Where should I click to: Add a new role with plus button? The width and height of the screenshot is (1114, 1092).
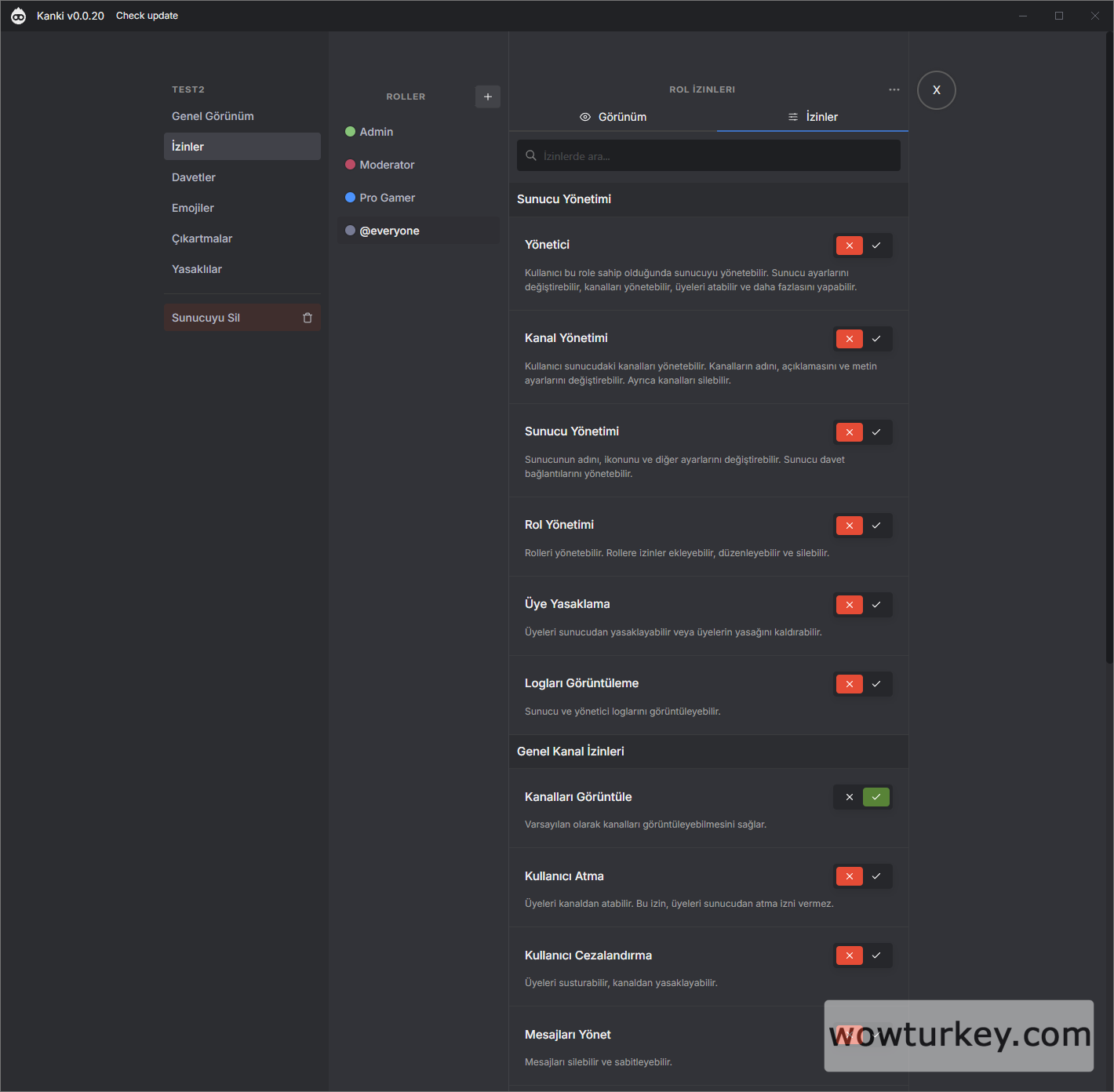pyautogui.click(x=487, y=96)
